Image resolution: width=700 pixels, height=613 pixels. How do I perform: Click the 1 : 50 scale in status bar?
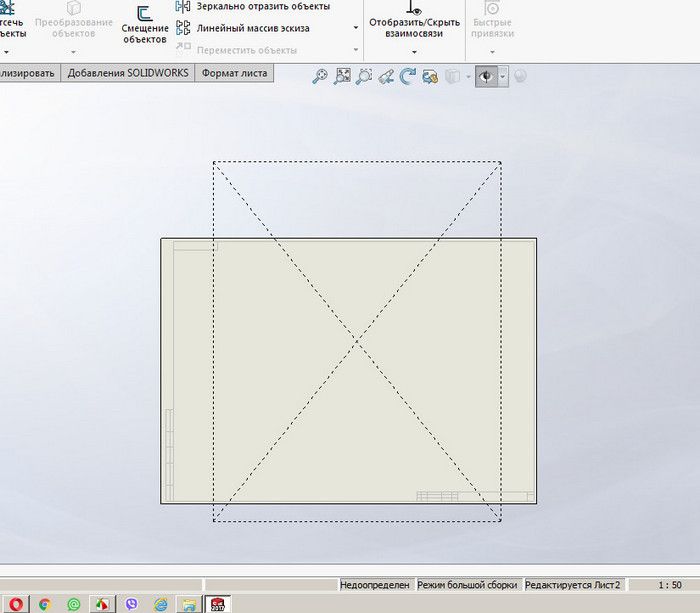[x=670, y=585]
